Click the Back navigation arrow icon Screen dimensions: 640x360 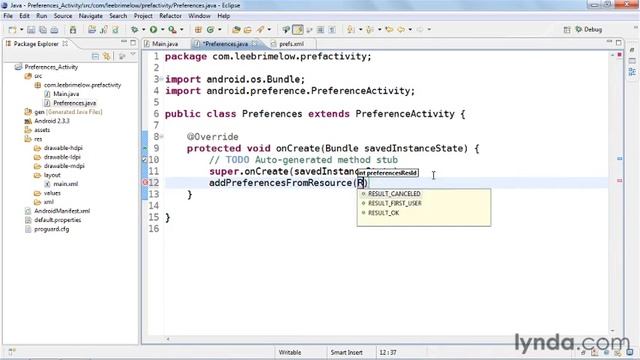click(x=401, y=30)
